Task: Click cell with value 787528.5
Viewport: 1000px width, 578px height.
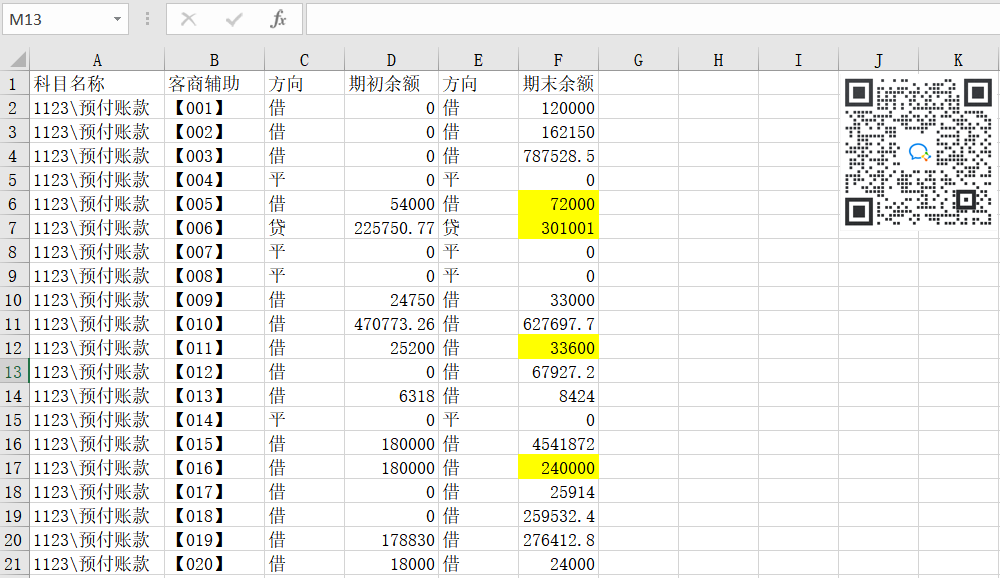Action: click(558, 156)
